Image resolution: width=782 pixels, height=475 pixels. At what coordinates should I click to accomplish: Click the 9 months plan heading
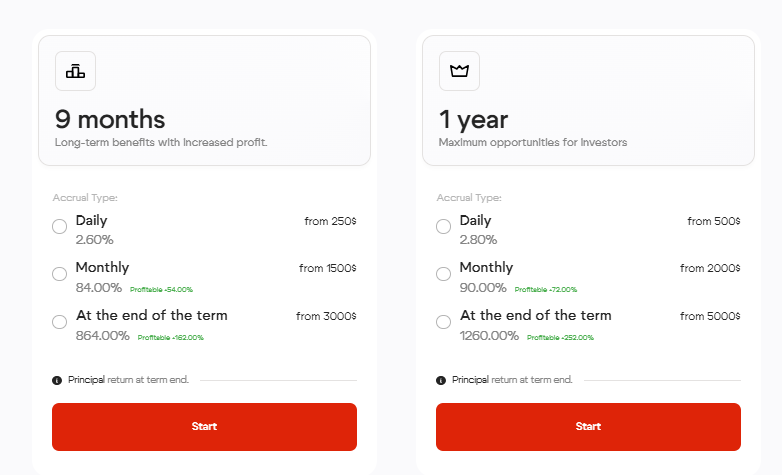point(110,120)
